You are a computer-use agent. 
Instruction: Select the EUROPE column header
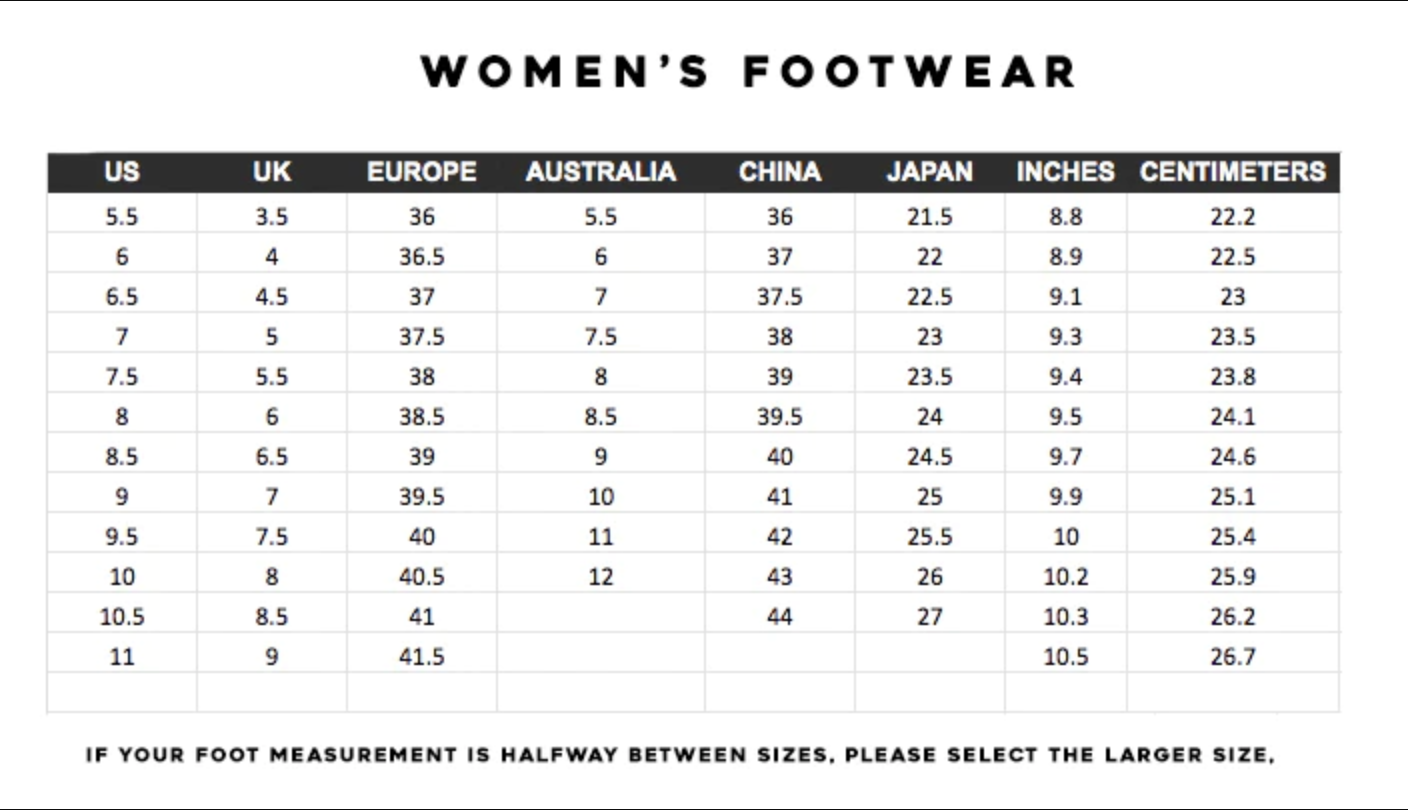pos(421,172)
